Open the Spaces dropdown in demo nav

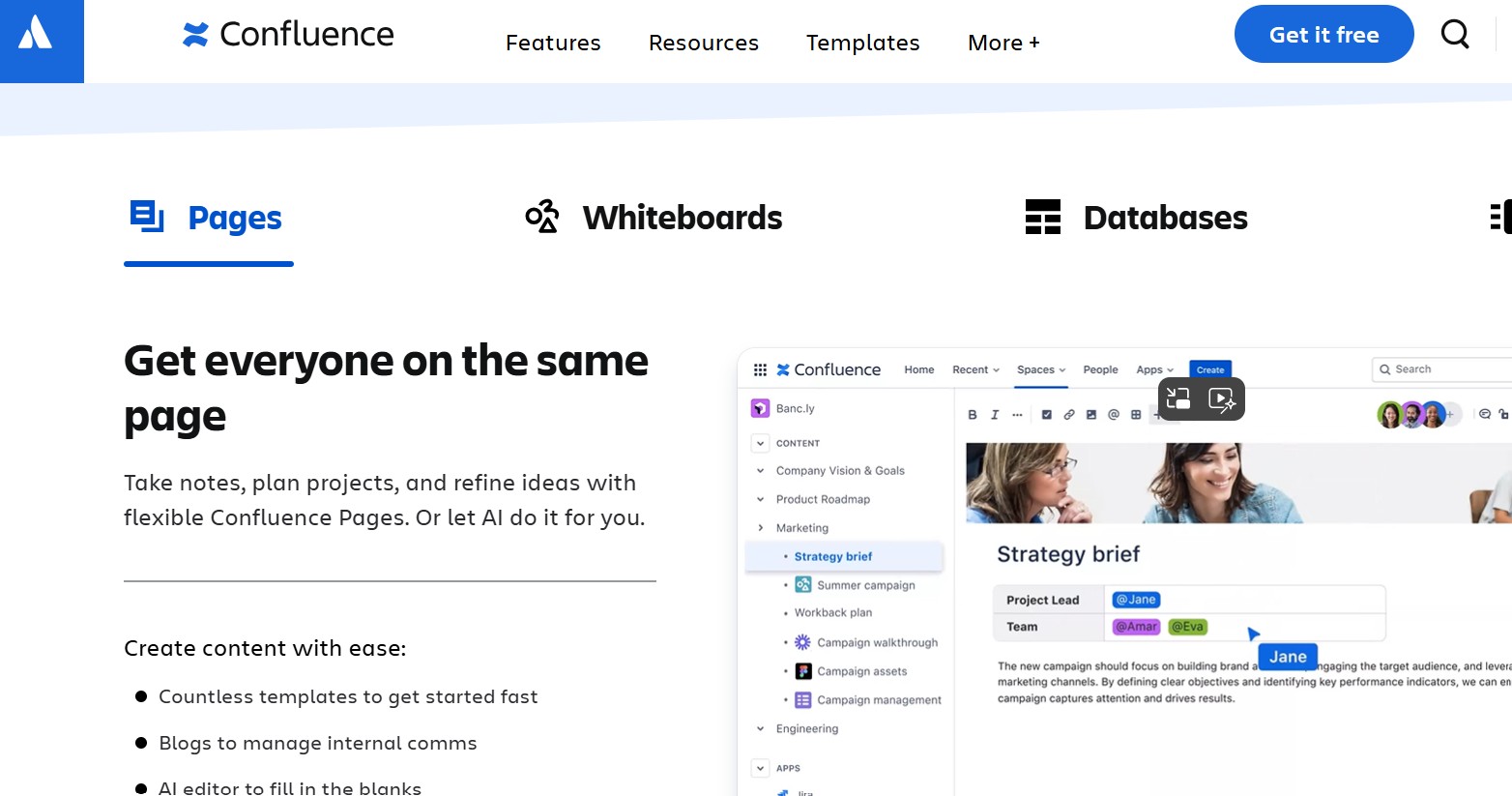(1041, 369)
